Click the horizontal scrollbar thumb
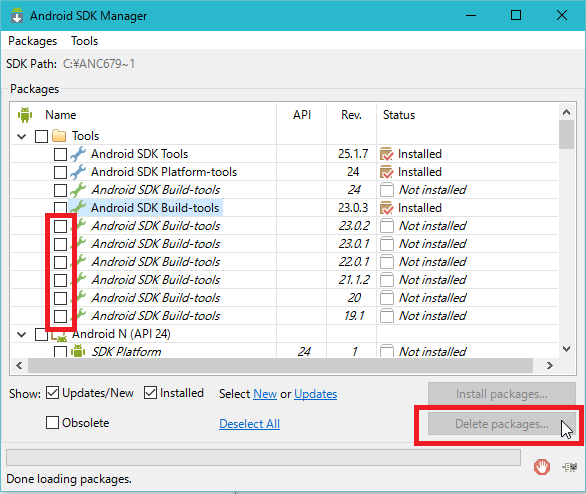This screenshot has height=494, width=586. click(280, 365)
